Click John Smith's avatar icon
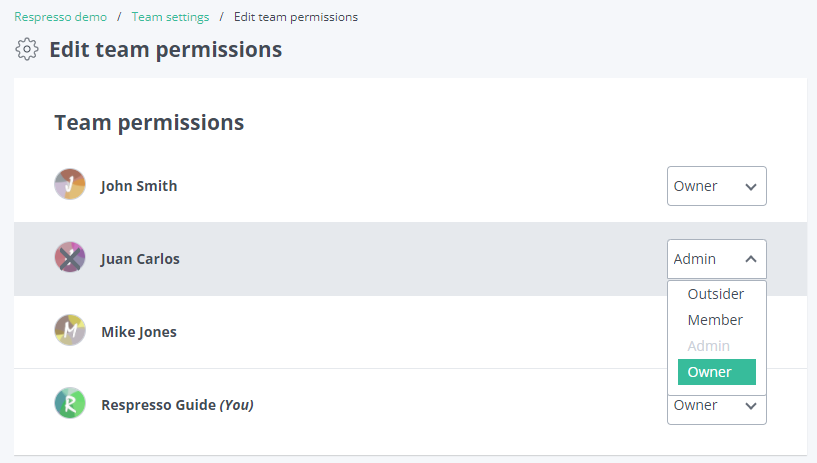The height and width of the screenshot is (463, 817). click(x=70, y=184)
